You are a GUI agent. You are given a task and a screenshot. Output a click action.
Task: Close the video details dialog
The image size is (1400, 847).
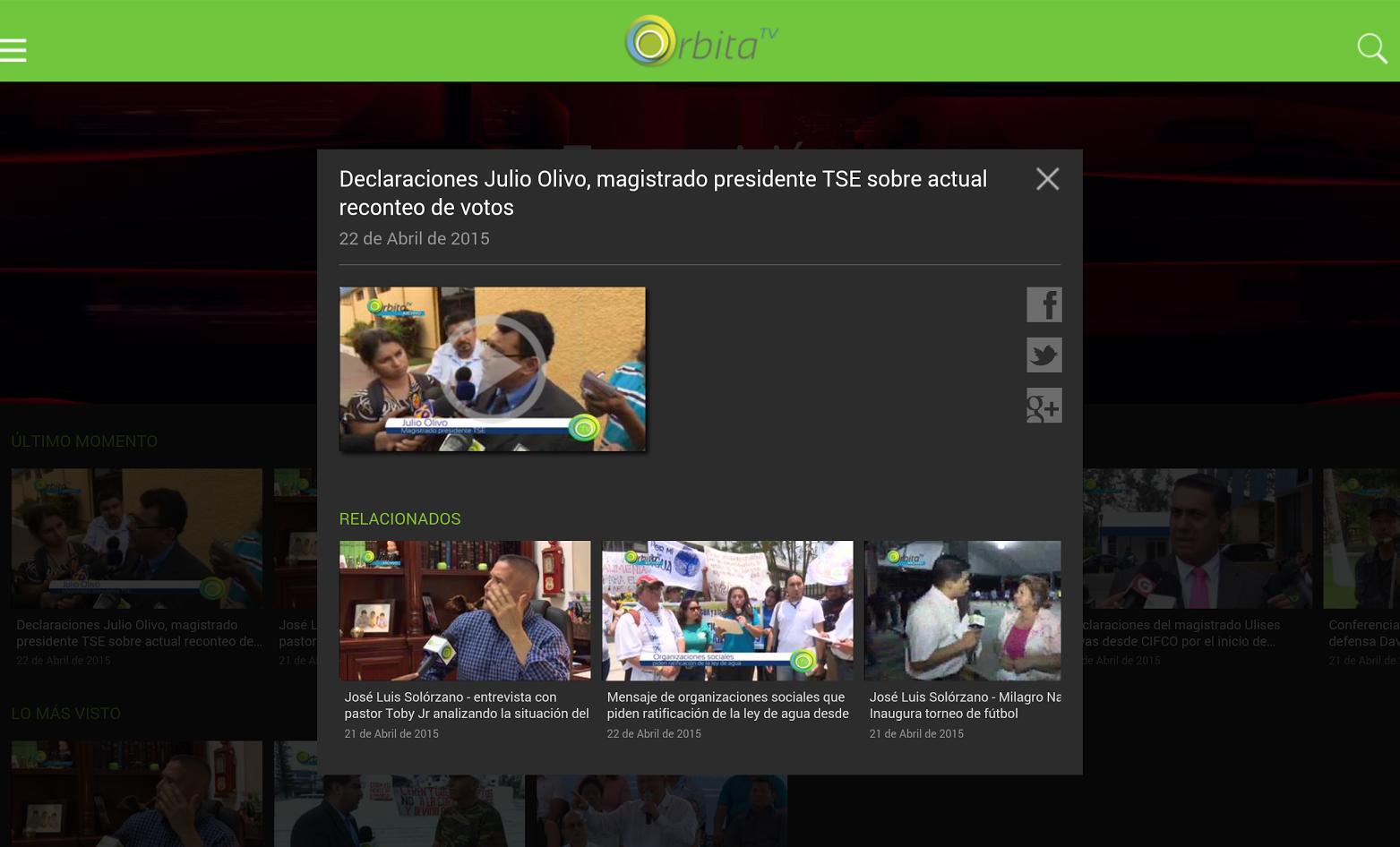click(1047, 179)
